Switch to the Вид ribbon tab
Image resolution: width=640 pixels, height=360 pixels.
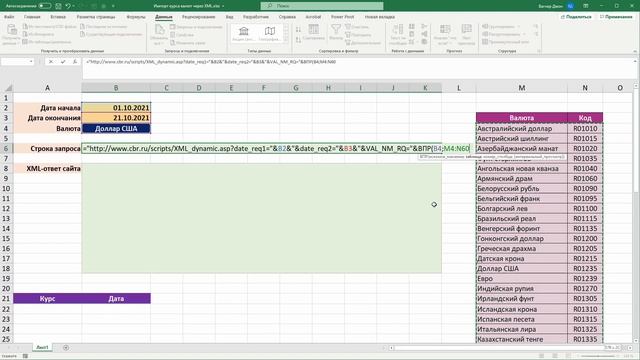click(x=229, y=17)
